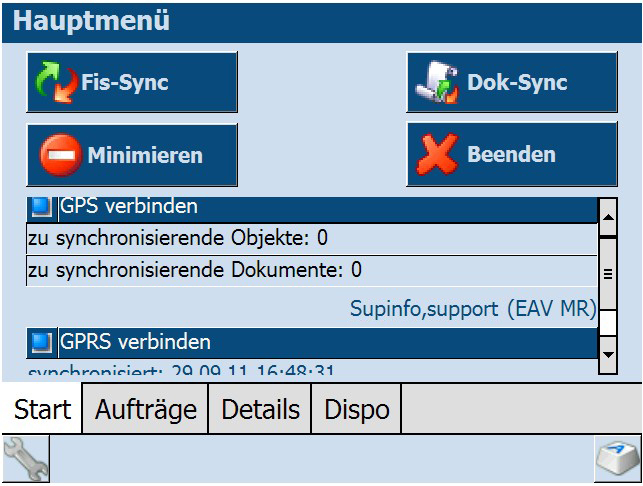The width and height of the screenshot is (643, 486).
Task: Click the scrollbar down arrow
Action: (608, 355)
